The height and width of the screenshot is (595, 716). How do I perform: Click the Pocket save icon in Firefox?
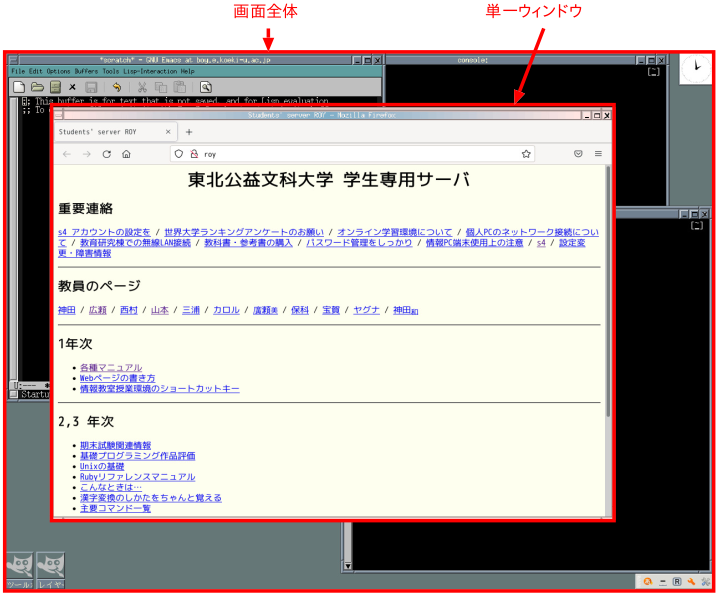[x=578, y=154]
